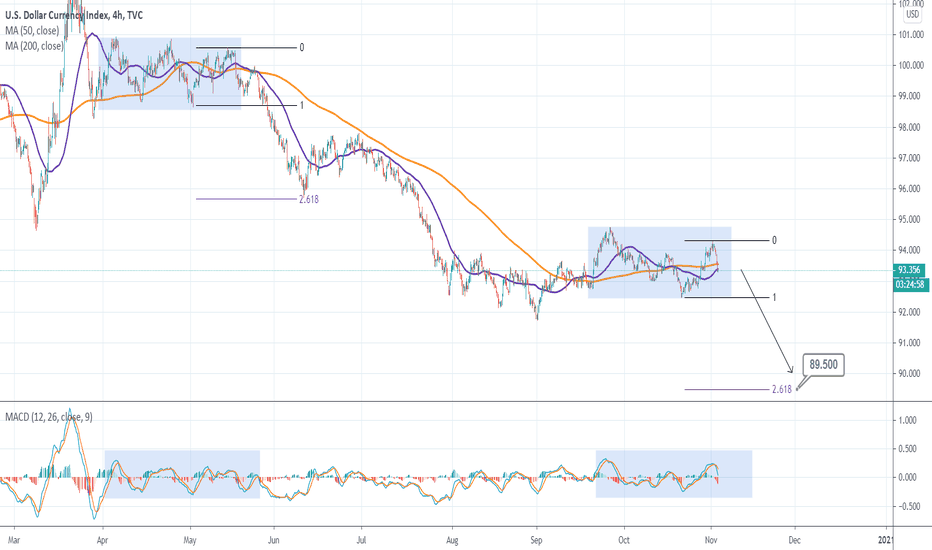Click the May label on time axis
932x550 pixels.
pos(190,540)
